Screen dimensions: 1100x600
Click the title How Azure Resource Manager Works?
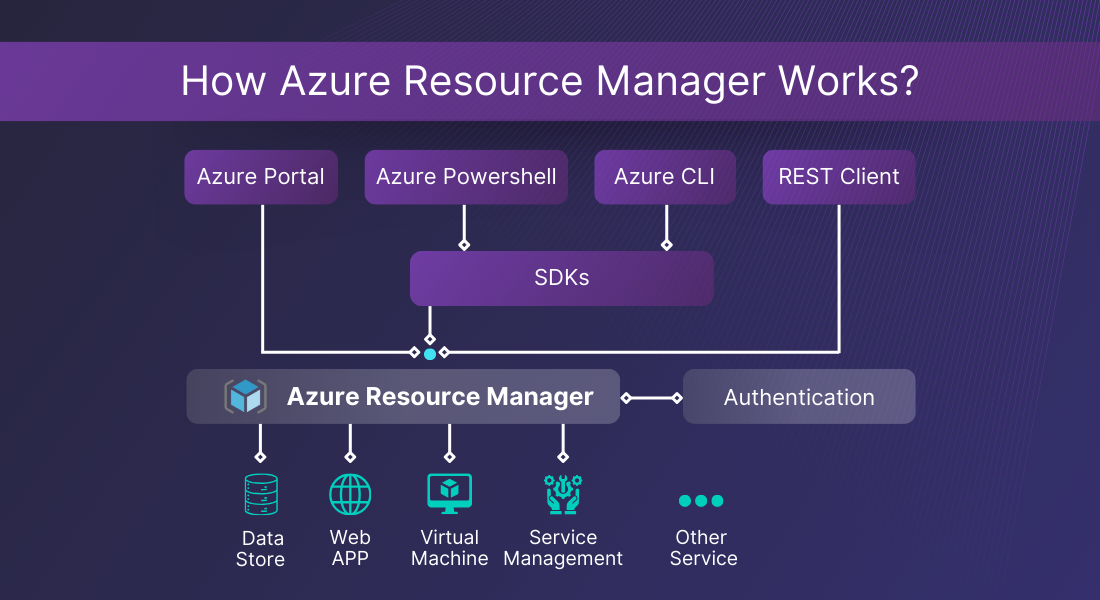click(x=550, y=81)
